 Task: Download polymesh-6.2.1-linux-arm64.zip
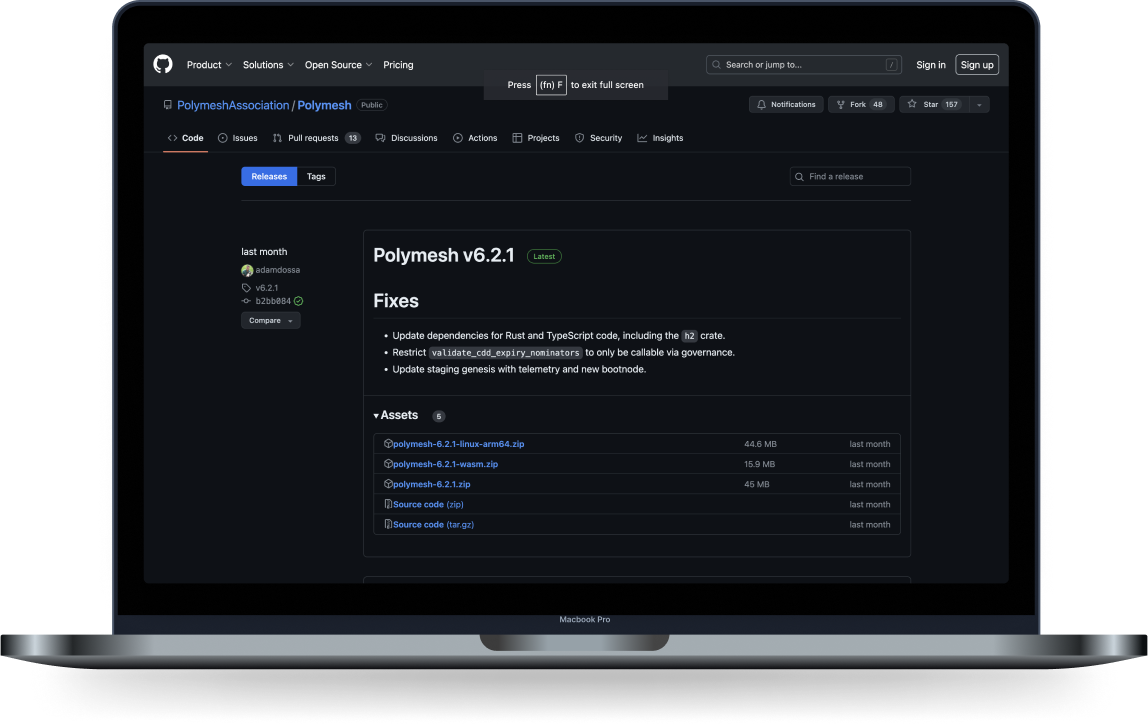(x=458, y=444)
